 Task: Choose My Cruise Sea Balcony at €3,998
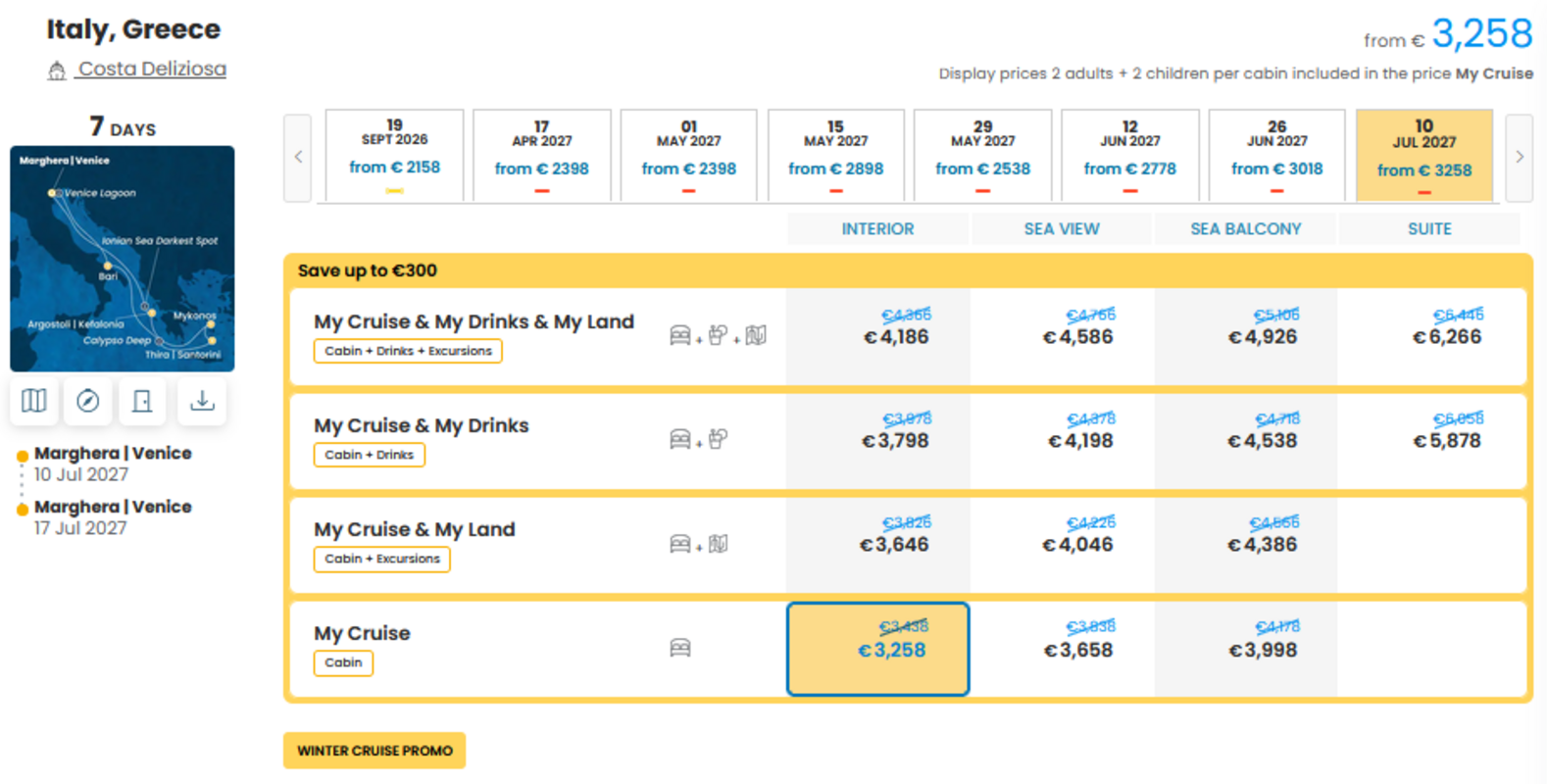click(1246, 649)
